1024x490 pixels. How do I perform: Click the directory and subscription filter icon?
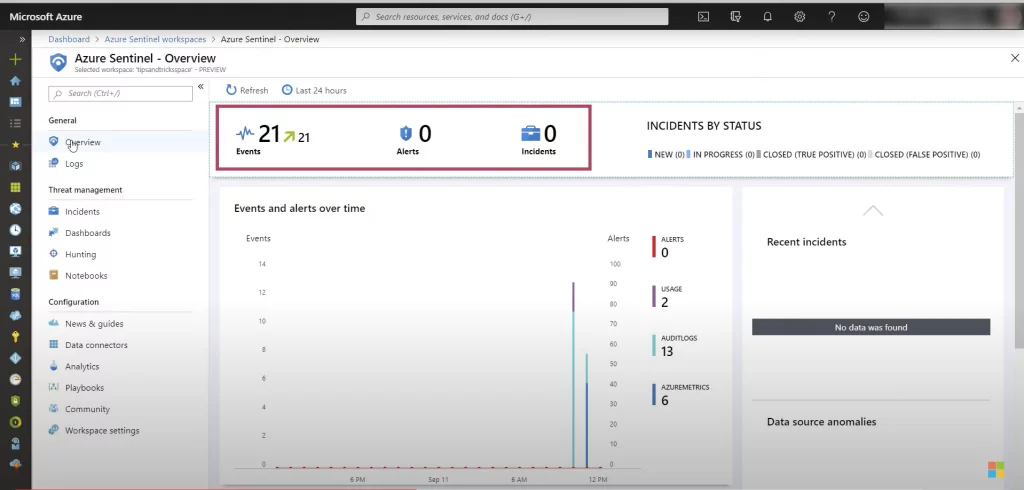tap(735, 17)
